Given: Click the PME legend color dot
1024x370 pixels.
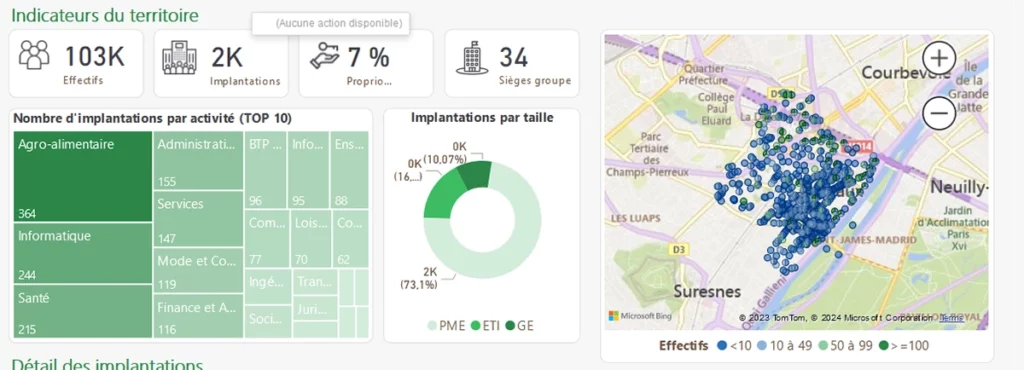Looking at the screenshot, I should coord(432,326).
